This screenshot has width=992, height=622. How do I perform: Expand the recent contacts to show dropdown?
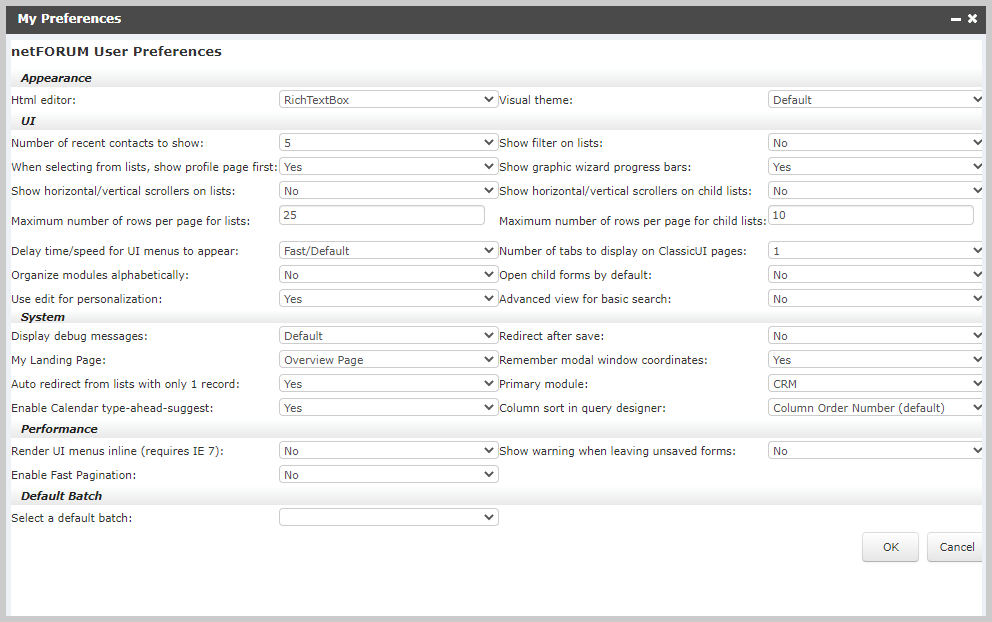[x=388, y=141]
